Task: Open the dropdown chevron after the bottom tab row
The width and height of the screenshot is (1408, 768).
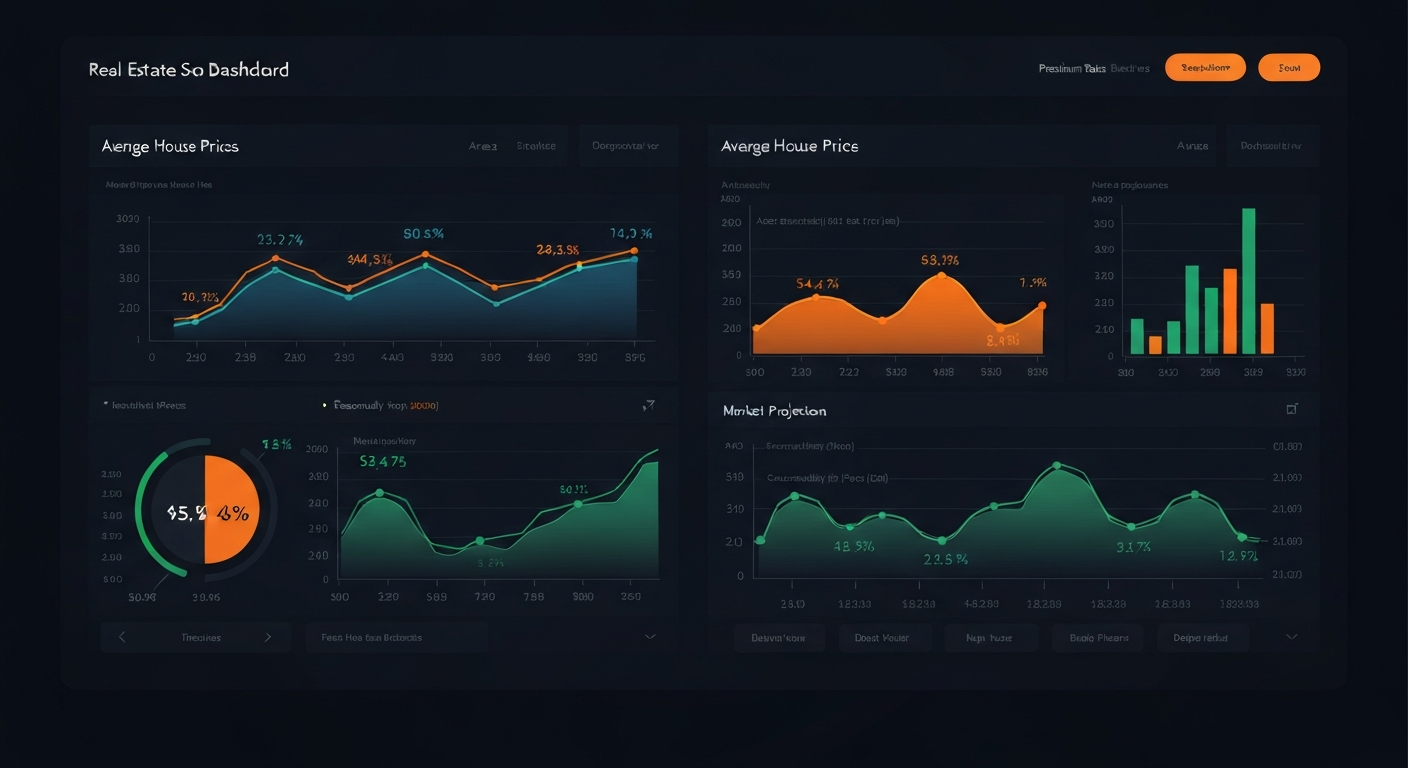Action: [x=1291, y=637]
